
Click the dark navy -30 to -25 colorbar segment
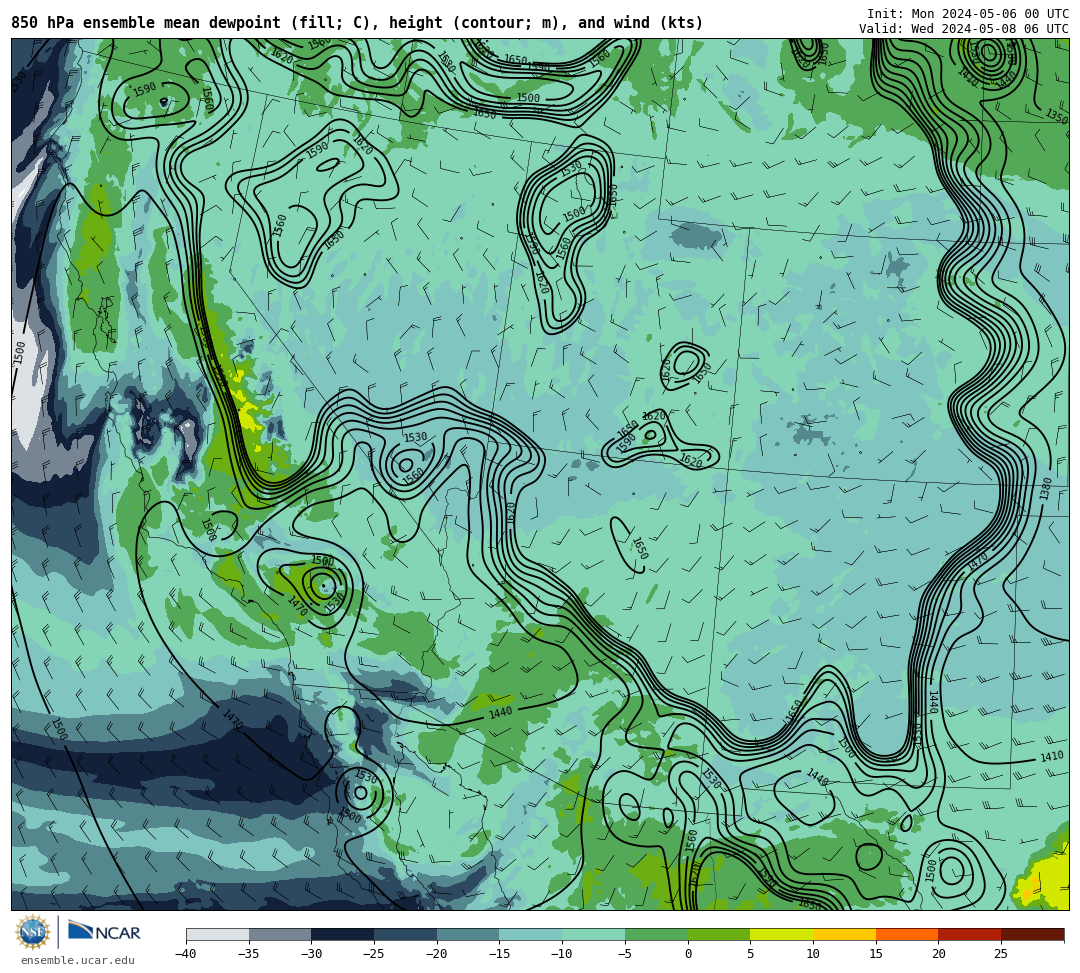point(343,934)
